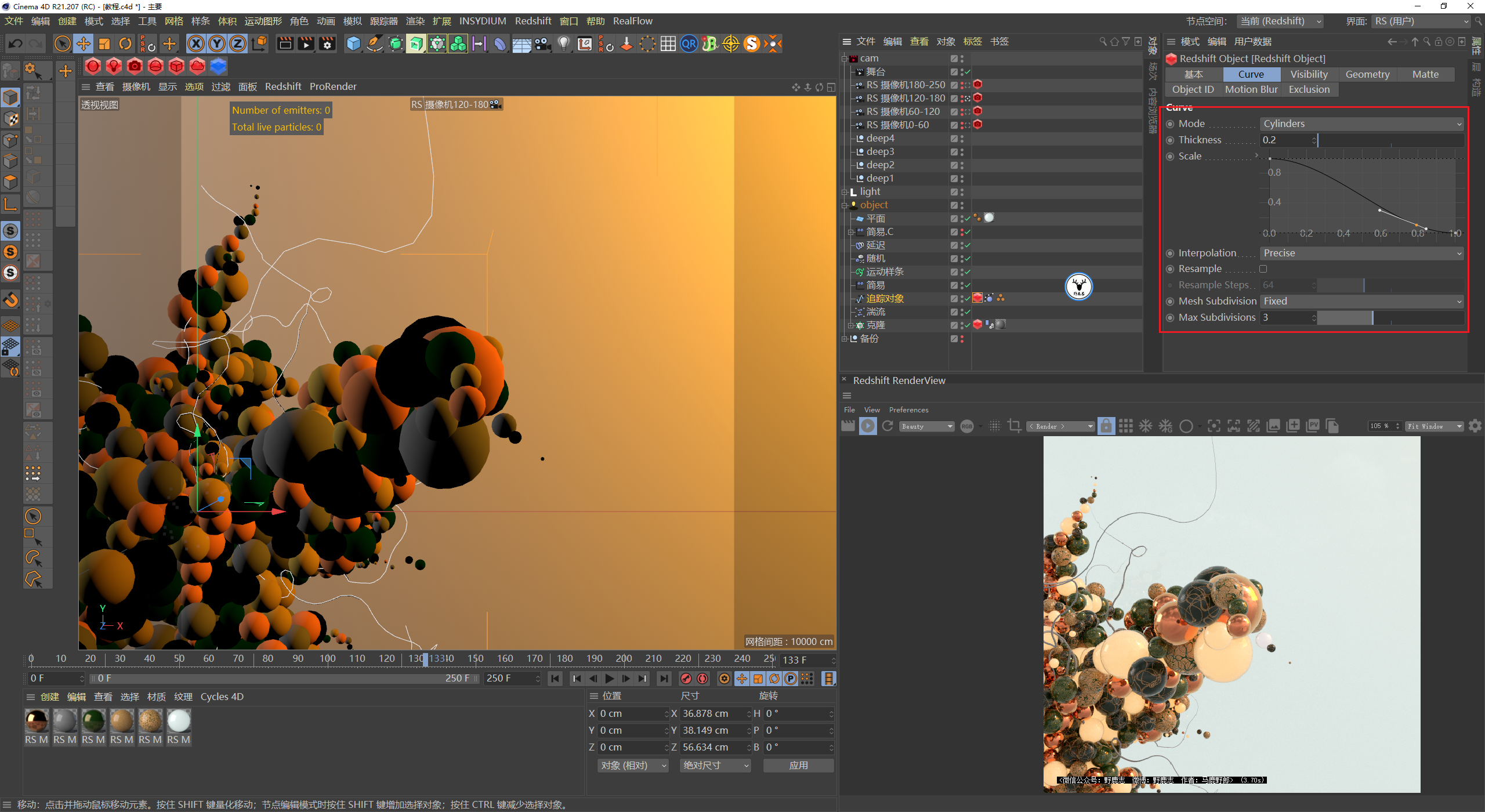Select the Make Editable icon

11,71
